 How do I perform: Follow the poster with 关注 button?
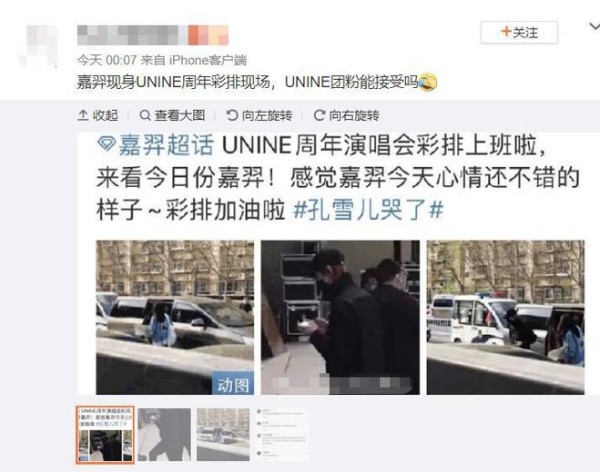tap(519, 33)
